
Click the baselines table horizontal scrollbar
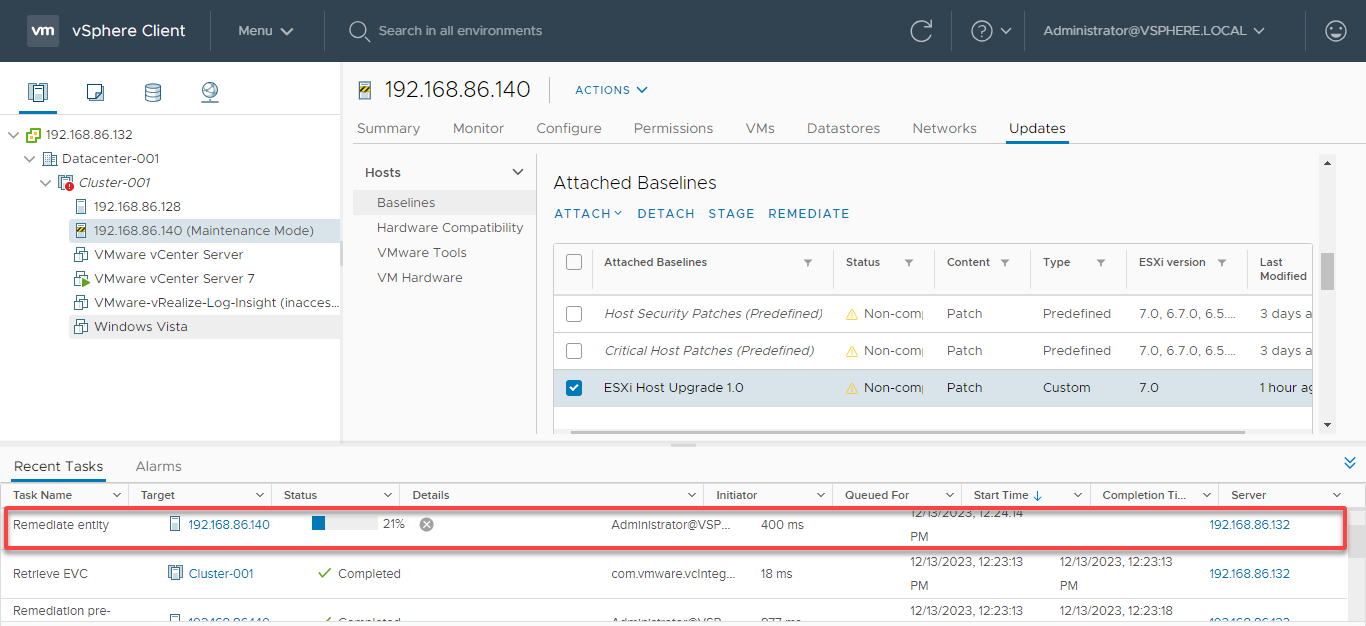point(908,432)
